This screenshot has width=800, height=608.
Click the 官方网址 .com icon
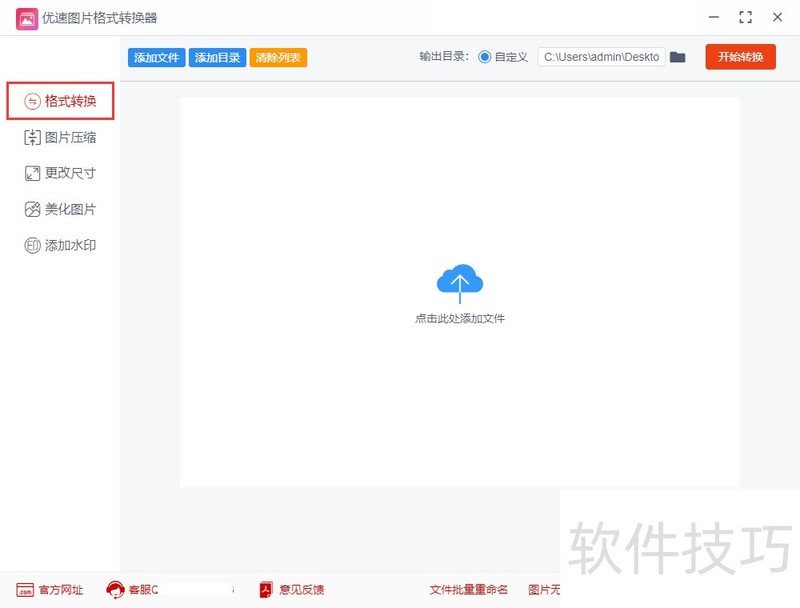pyautogui.click(x=25, y=590)
